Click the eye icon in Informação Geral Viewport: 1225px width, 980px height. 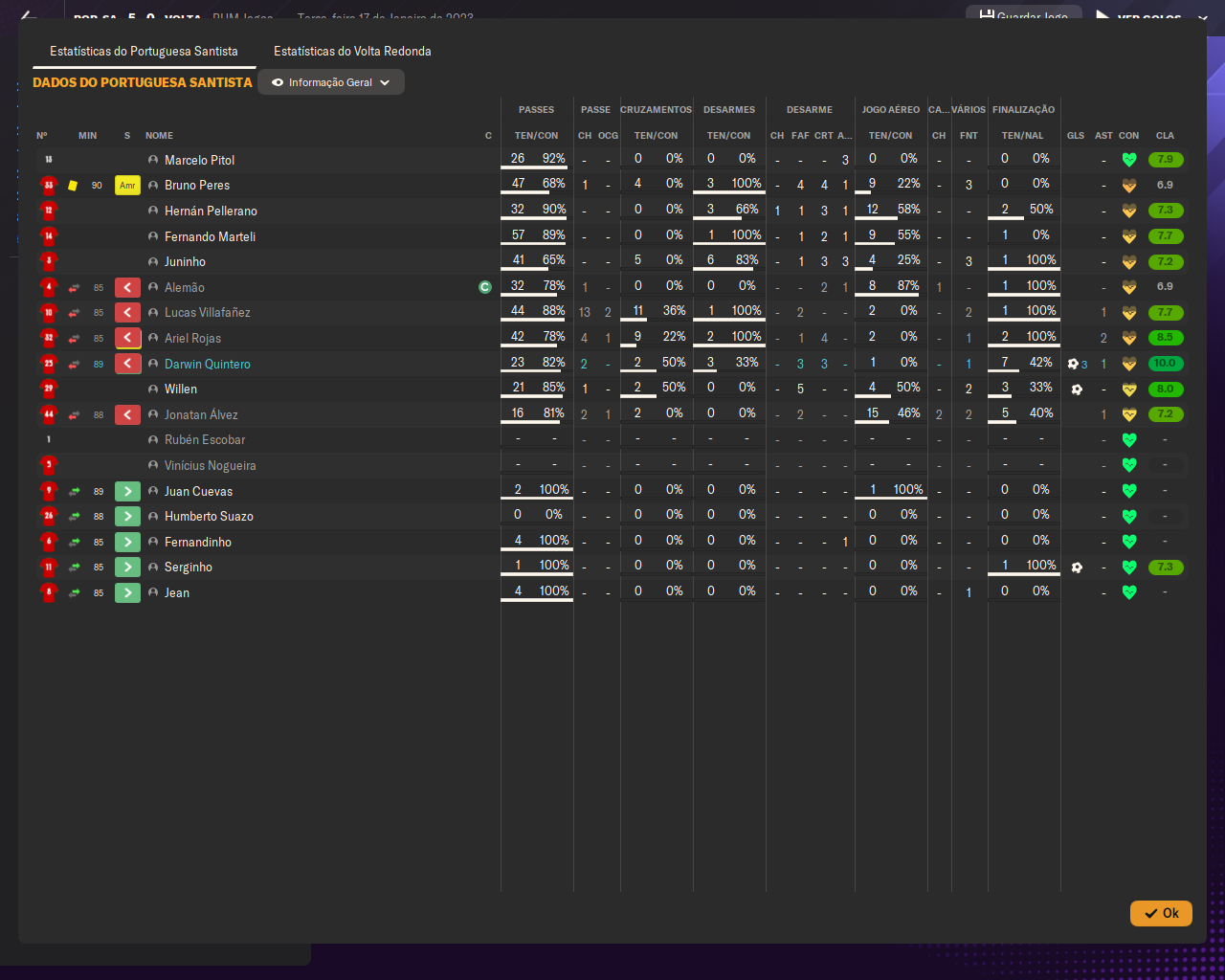[x=278, y=82]
